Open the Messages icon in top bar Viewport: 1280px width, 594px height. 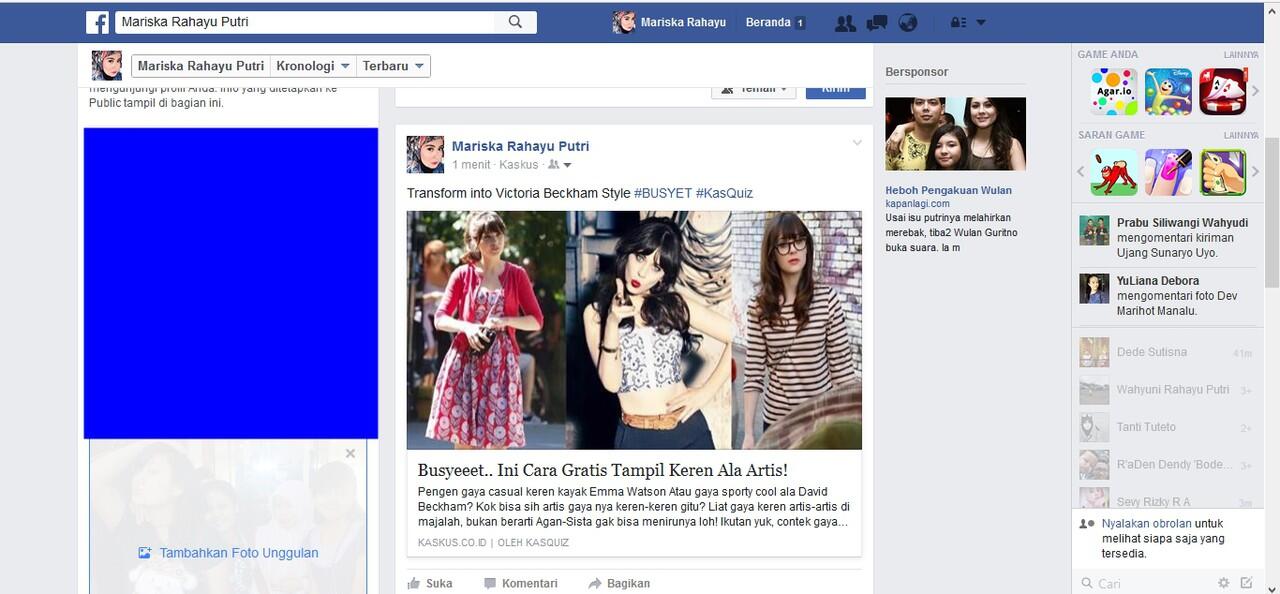coord(877,22)
